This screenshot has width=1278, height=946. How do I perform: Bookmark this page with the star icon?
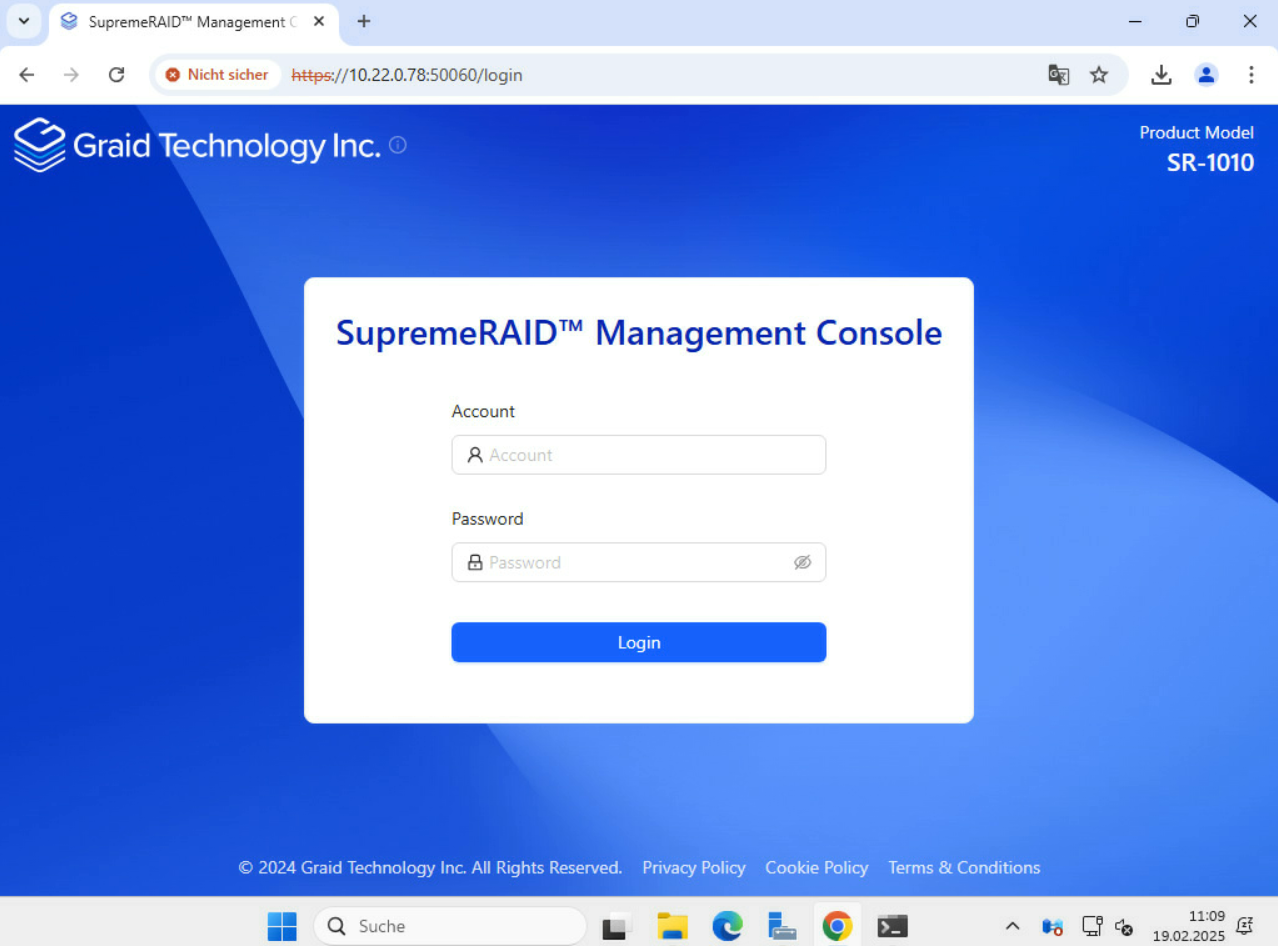click(1099, 75)
